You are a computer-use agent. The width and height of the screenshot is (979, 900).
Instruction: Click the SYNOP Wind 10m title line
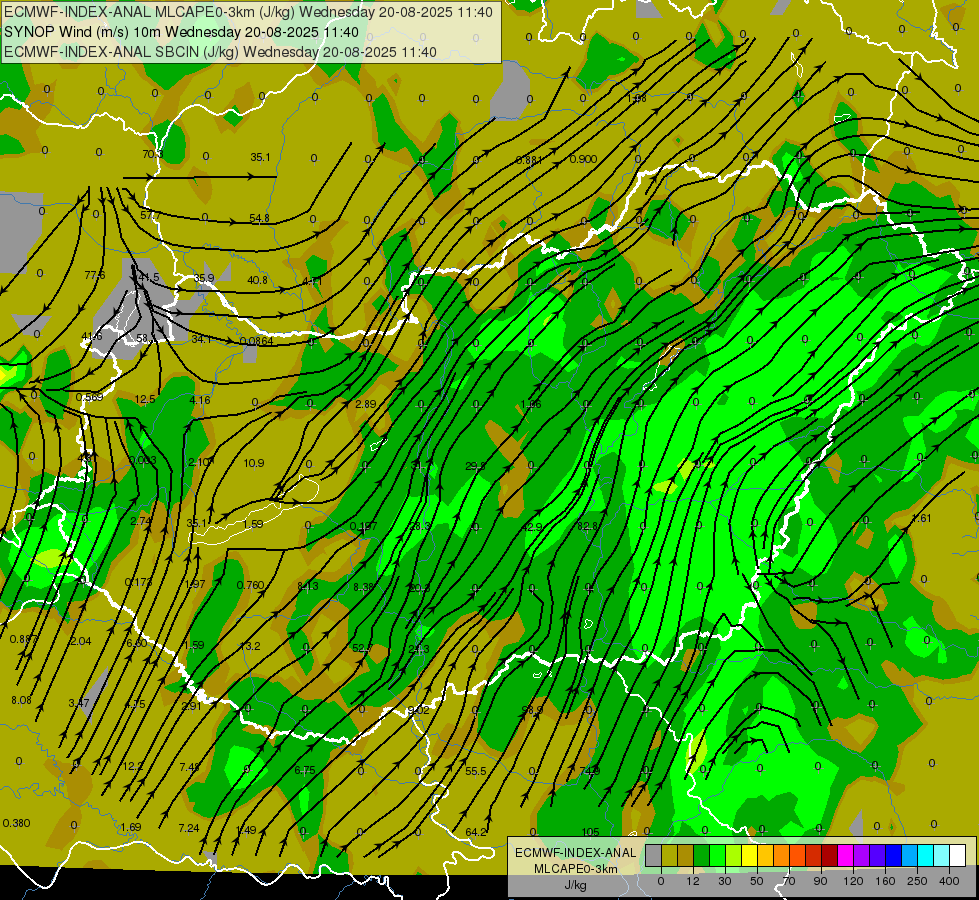click(x=181, y=32)
